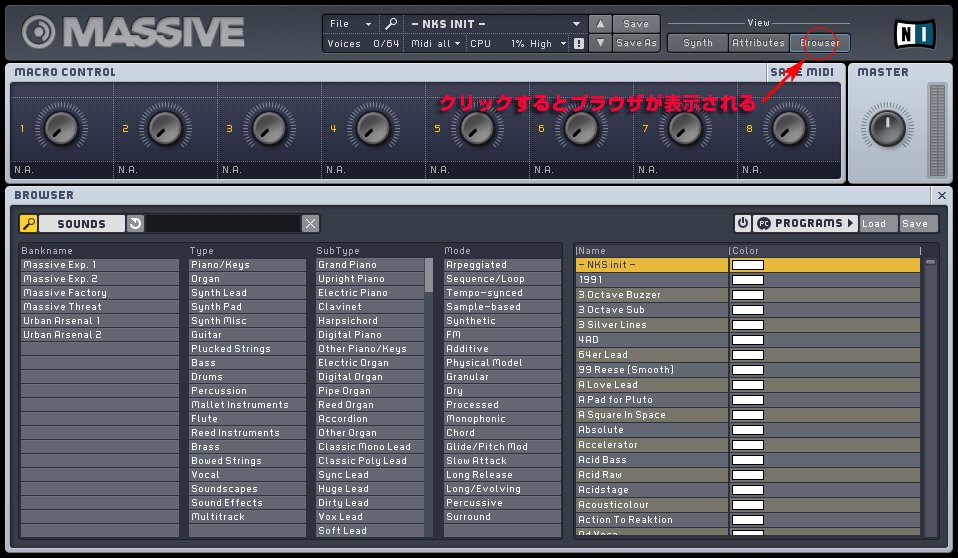Click the Save As button
This screenshot has height=558, width=958.
(x=636, y=43)
